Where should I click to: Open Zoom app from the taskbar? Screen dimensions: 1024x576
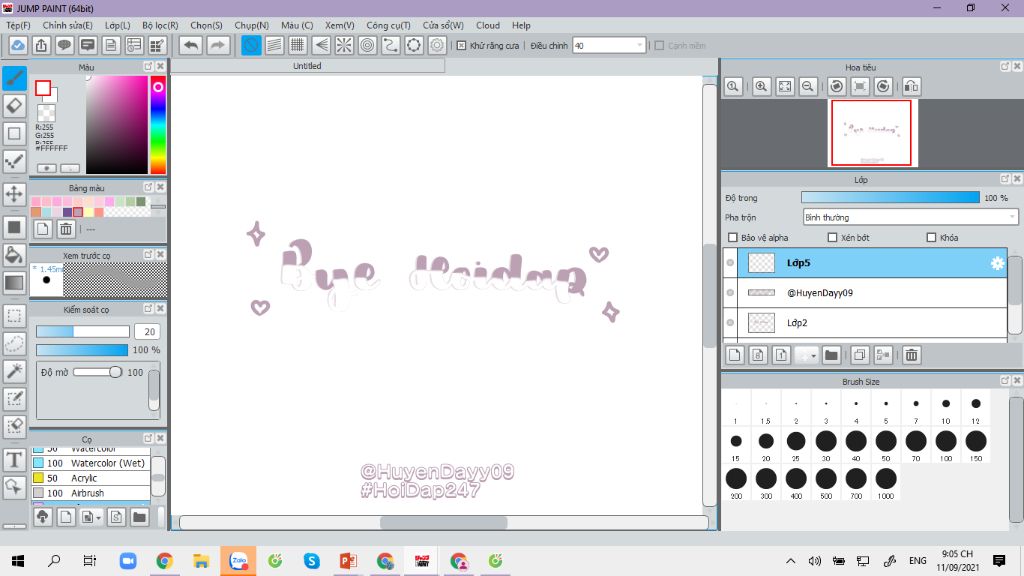128,561
